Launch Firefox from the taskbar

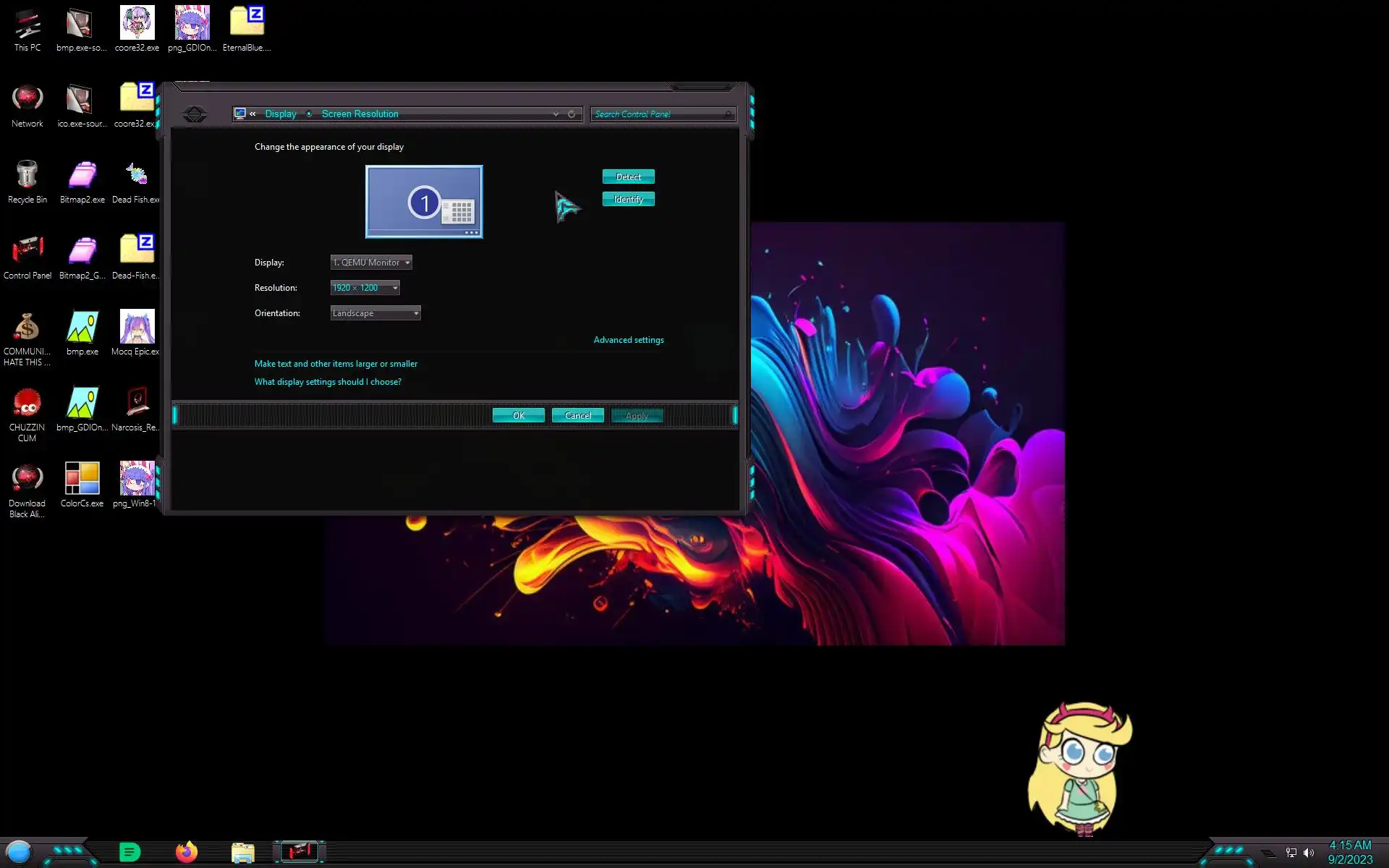pos(187,852)
